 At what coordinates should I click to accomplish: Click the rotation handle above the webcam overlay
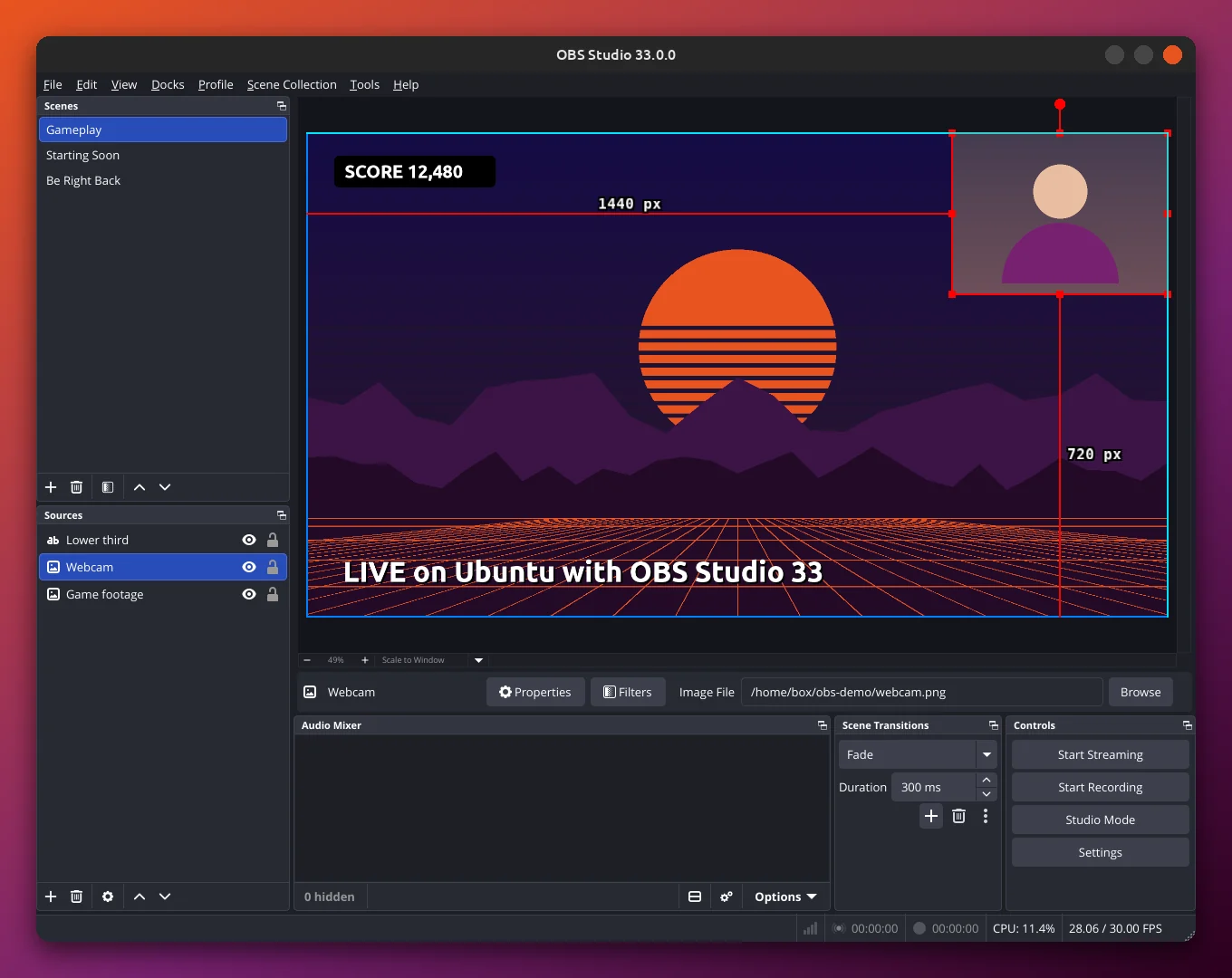[1060, 104]
